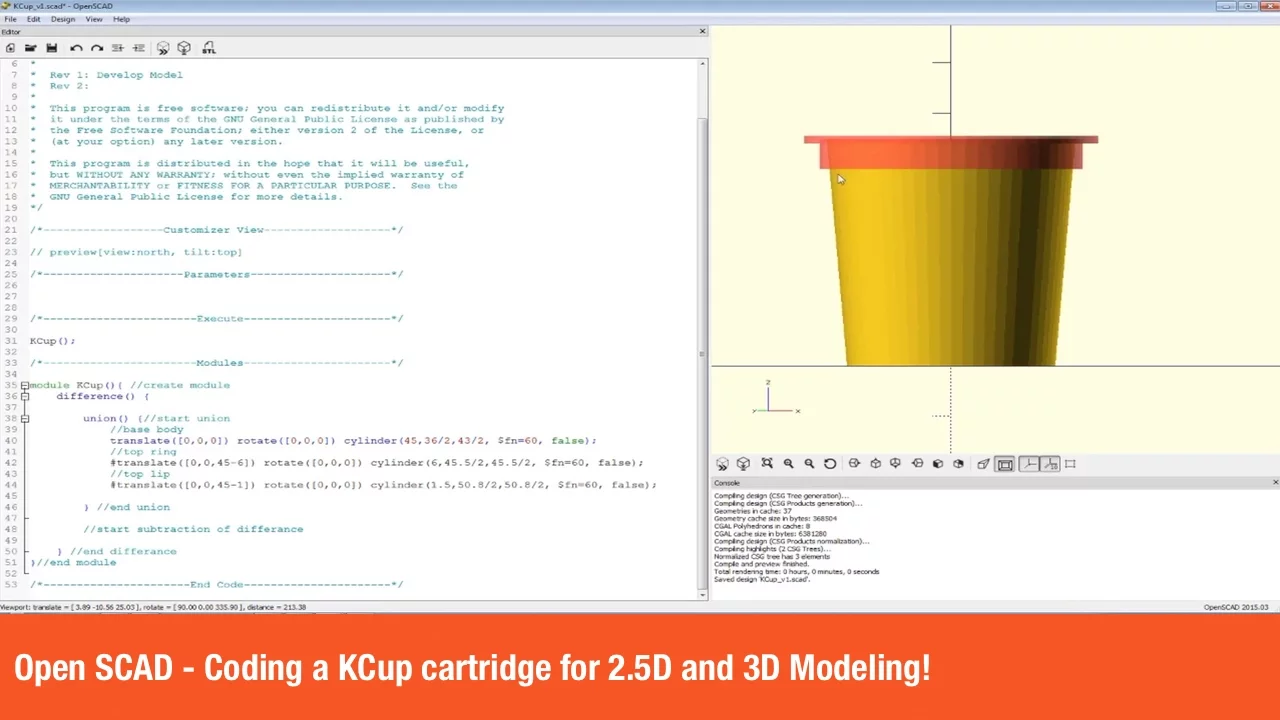Undo the last edit
The width and height of the screenshot is (1280, 720).
[x=76, y=48]
